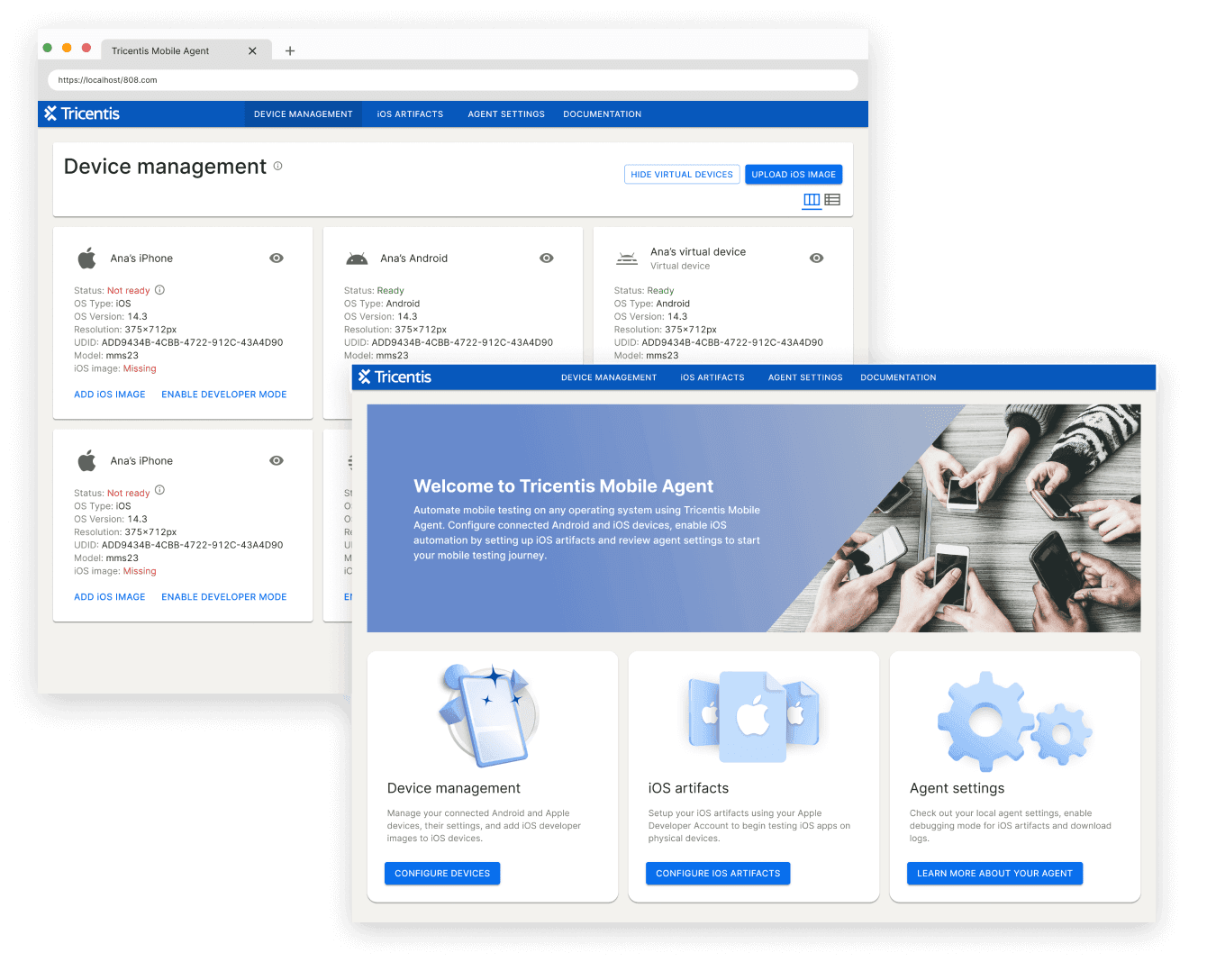This screenshot has height=980, width=1207.
Task: Toggle eye icon on second Ana's iPhone card
Action: [277, 461]
